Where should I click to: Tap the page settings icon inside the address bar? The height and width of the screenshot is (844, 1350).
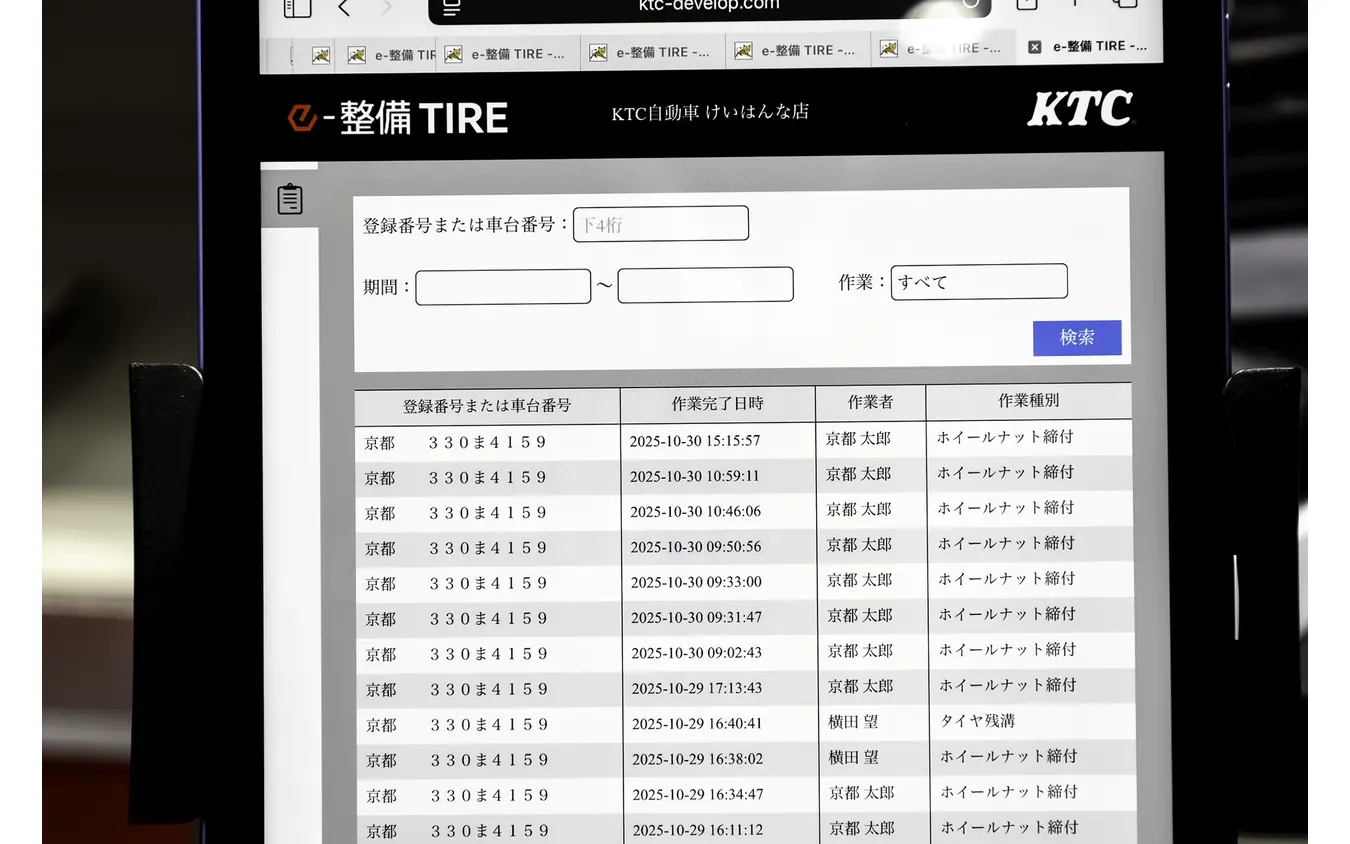coord(451,8)
